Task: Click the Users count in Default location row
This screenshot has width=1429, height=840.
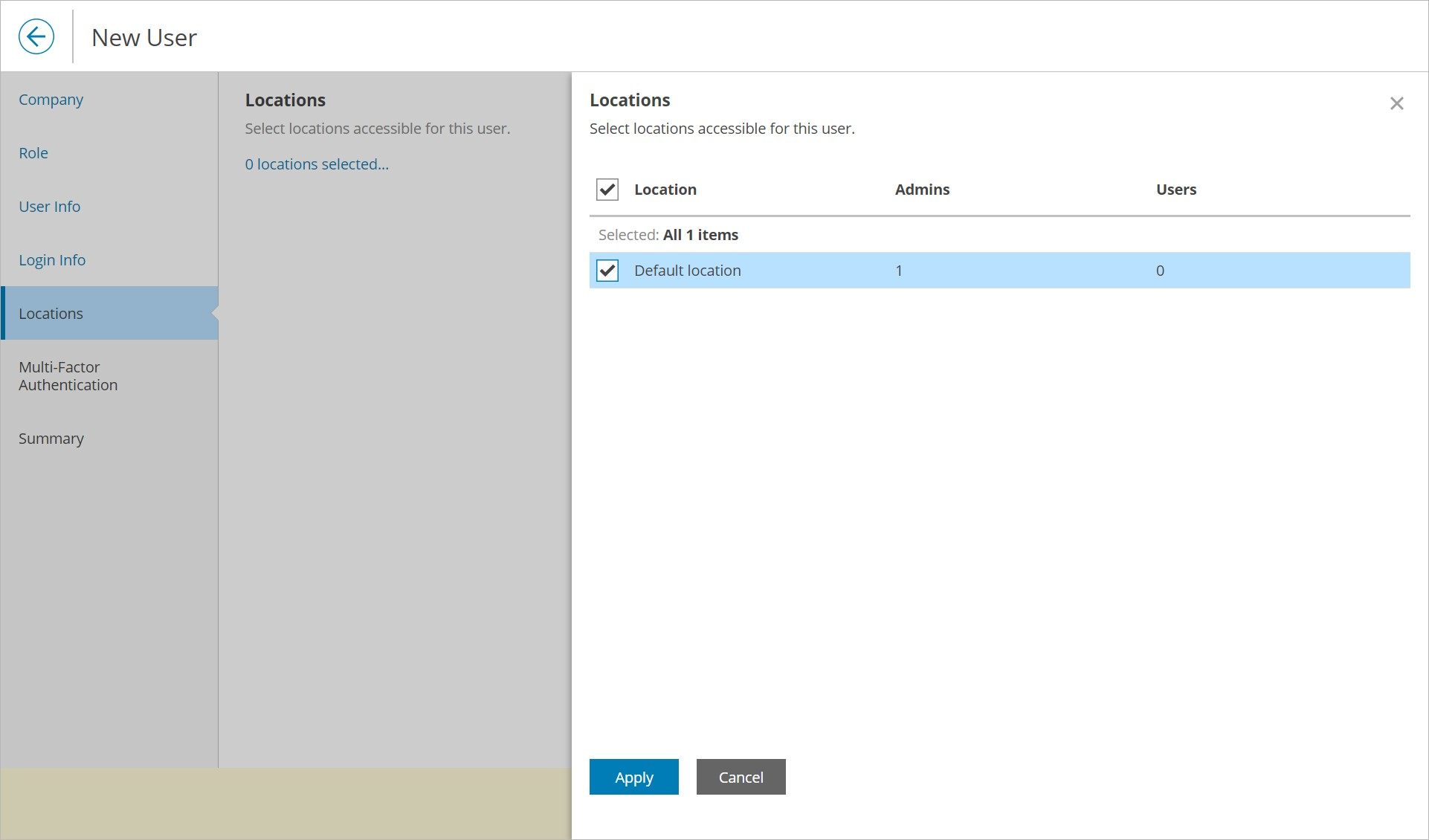Action: point(1160,271)
